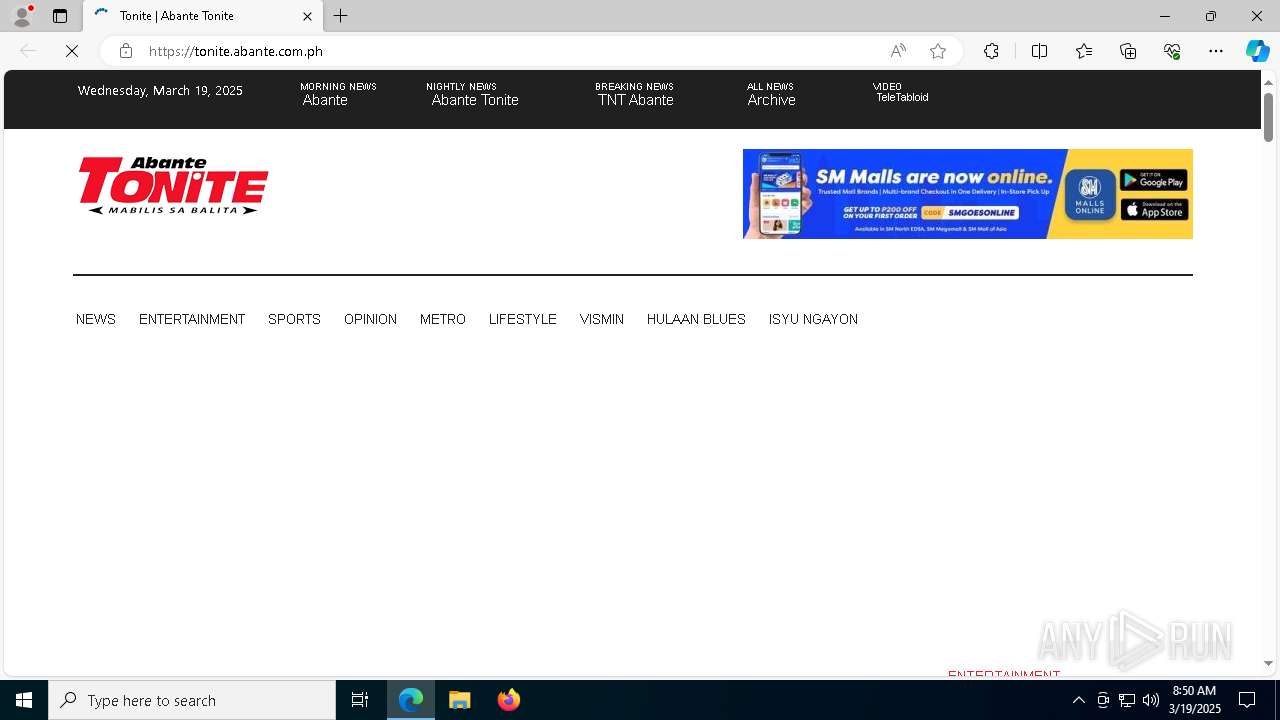1280x720 pixels.
Task: Click the scrollbar down arrow
Action: click(x=1268, y=663)
